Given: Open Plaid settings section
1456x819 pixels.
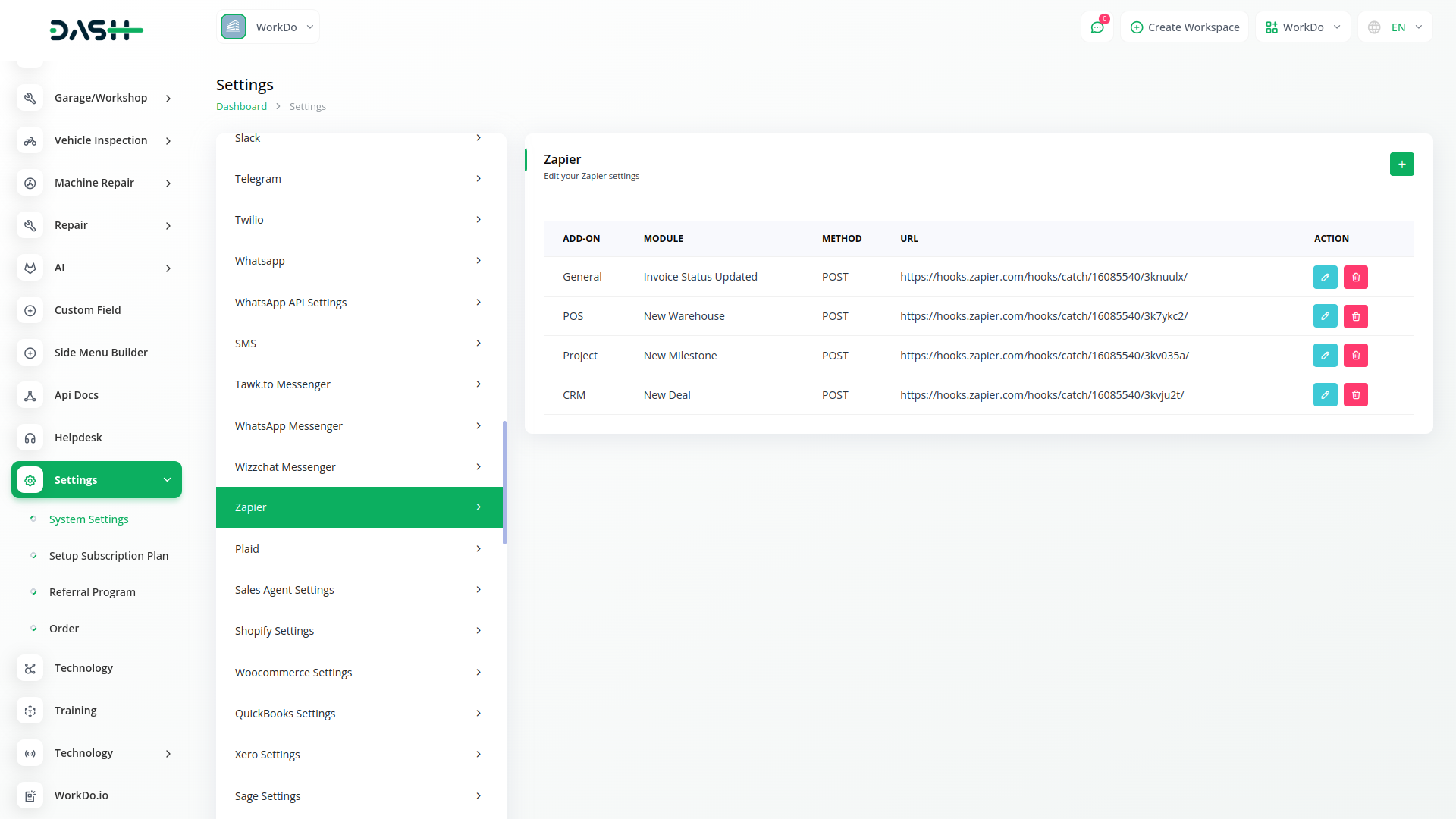Looking at the screenshot, I should [359, 549].
